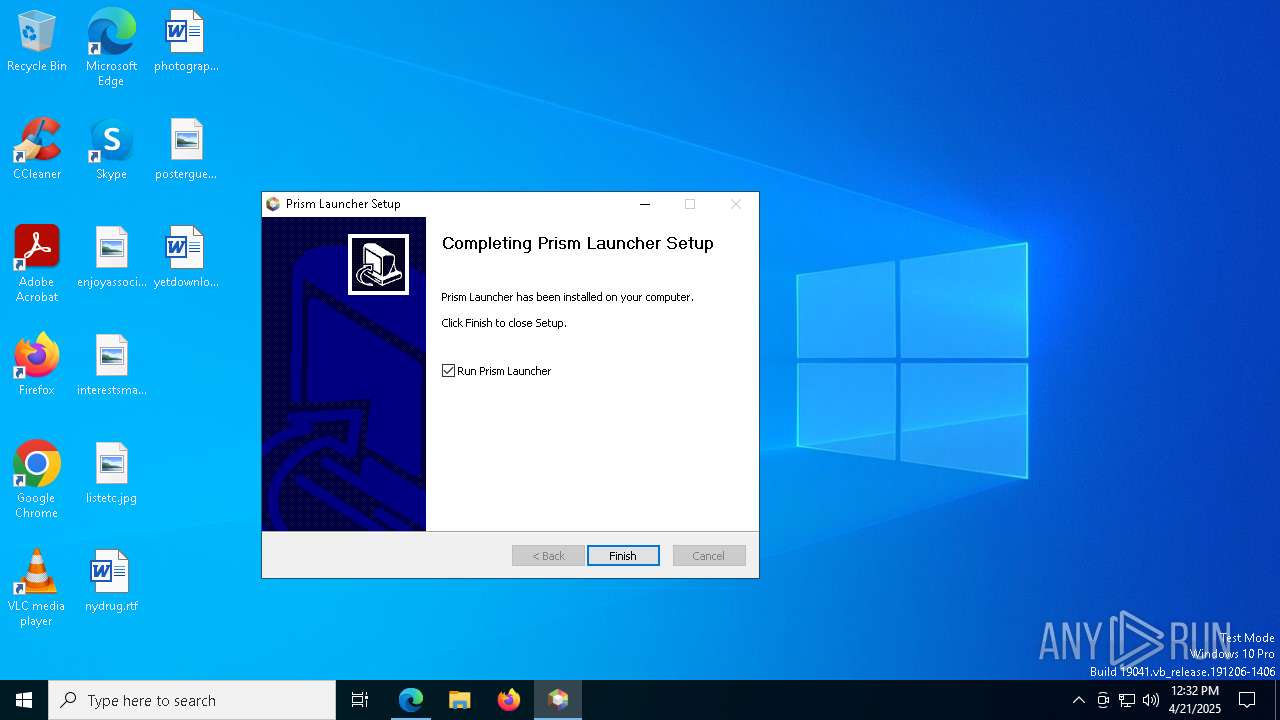Open Task View from taskbar

pyautogui.click(x=360, y=700)
